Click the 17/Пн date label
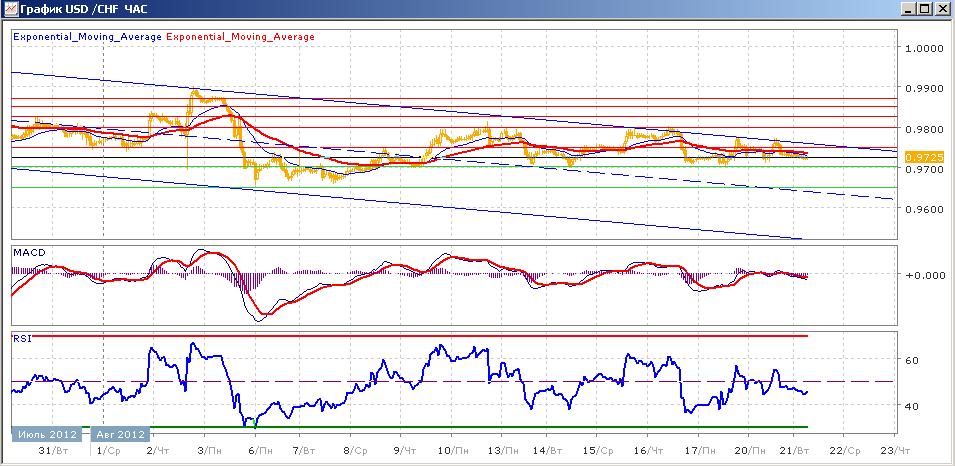The height and width of the screenshot is (466, 955). (700, 451)
